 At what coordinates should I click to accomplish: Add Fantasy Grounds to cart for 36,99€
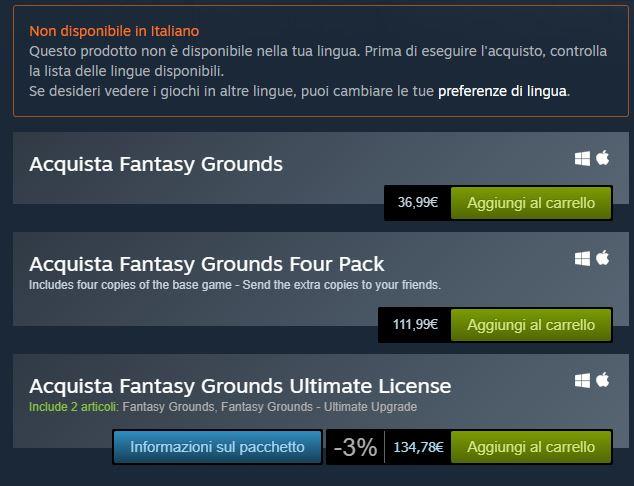(x=531, y=203)
